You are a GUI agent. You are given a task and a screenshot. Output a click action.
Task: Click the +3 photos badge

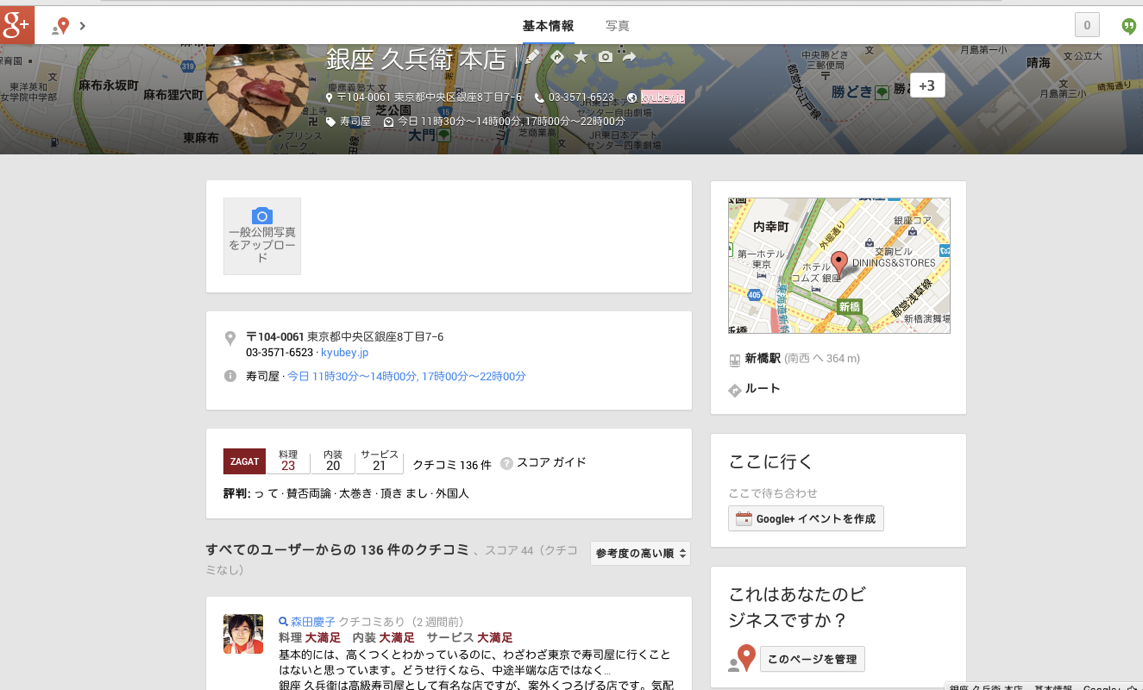tap(927, 86)
